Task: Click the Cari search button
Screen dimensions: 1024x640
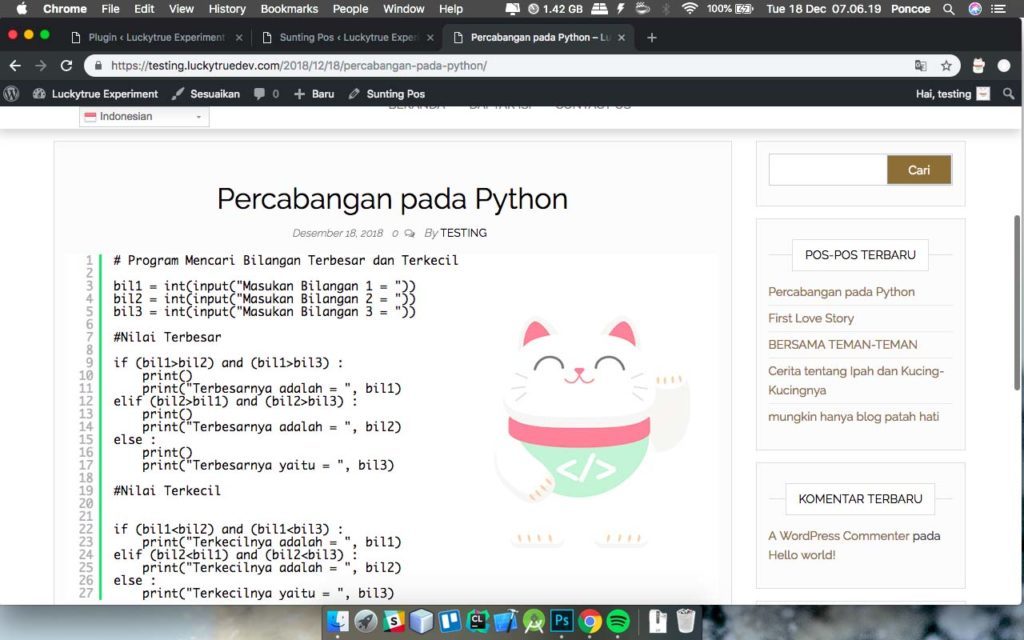Action: click(x=919, y=170)
